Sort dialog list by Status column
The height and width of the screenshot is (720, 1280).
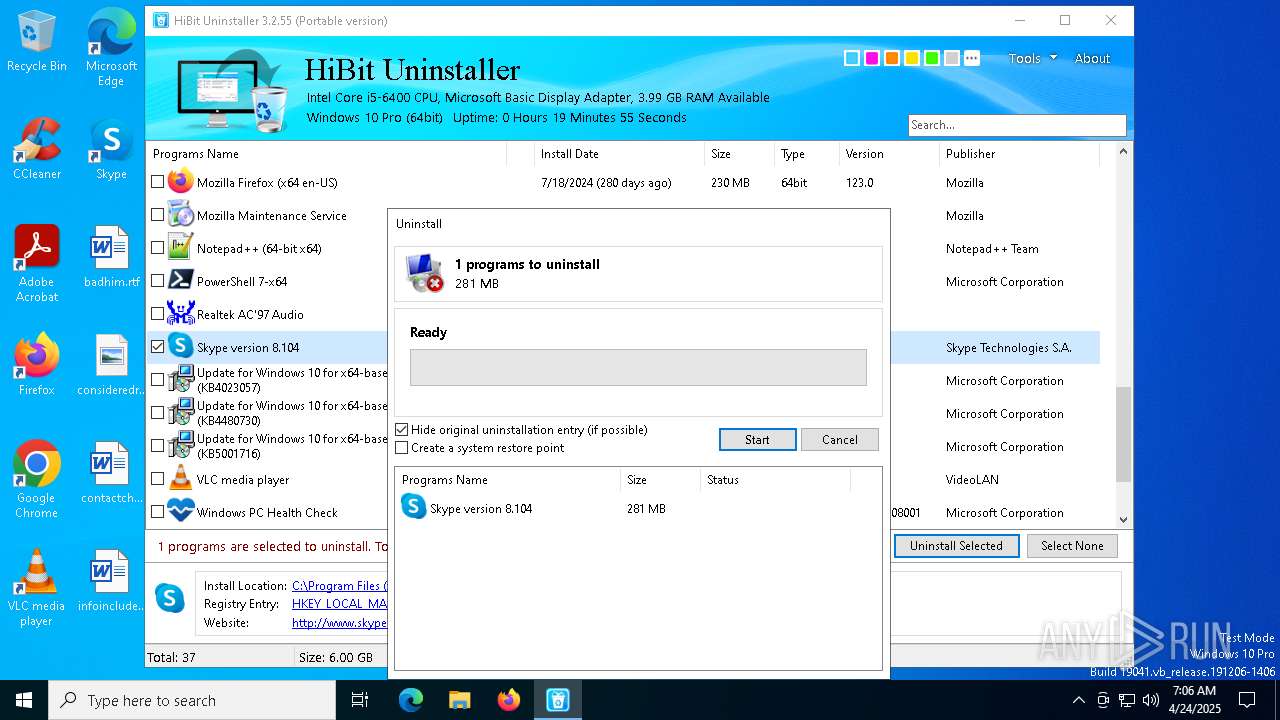click(x=774, y=480)
